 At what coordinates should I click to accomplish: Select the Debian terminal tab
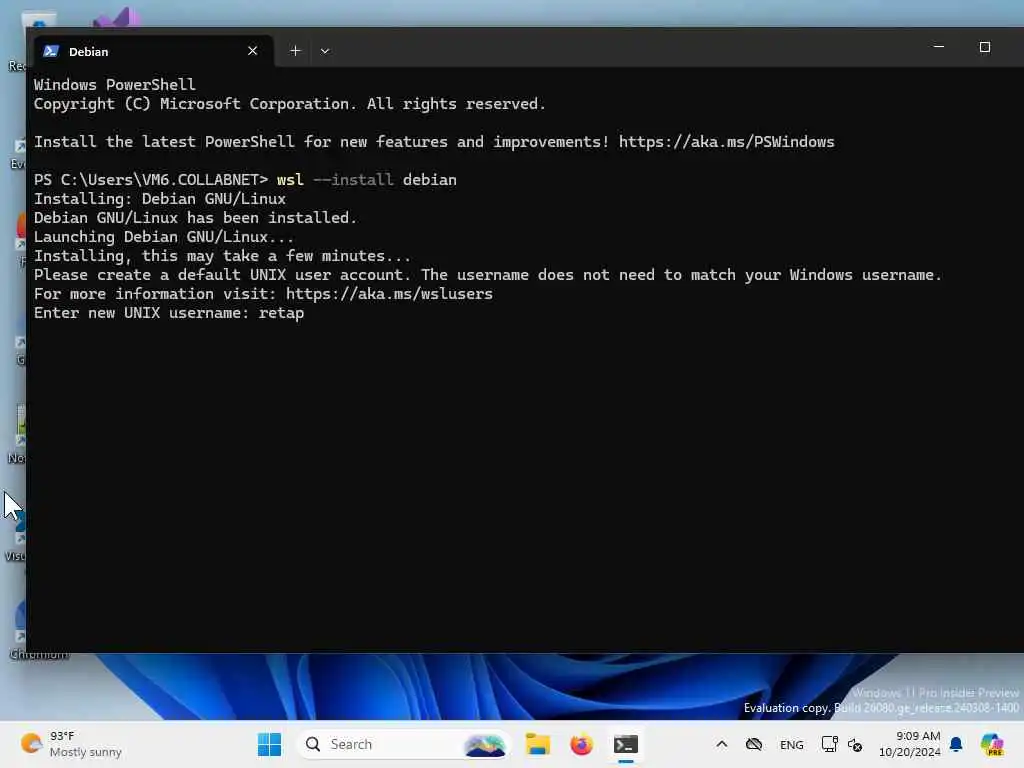[152, 51]
